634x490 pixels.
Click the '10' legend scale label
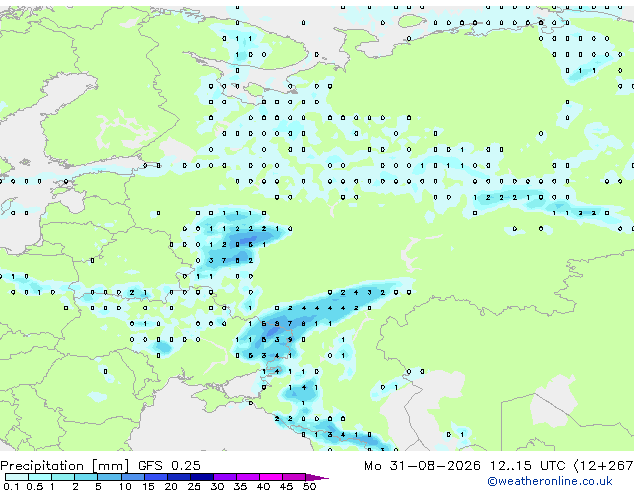(125, 486)
